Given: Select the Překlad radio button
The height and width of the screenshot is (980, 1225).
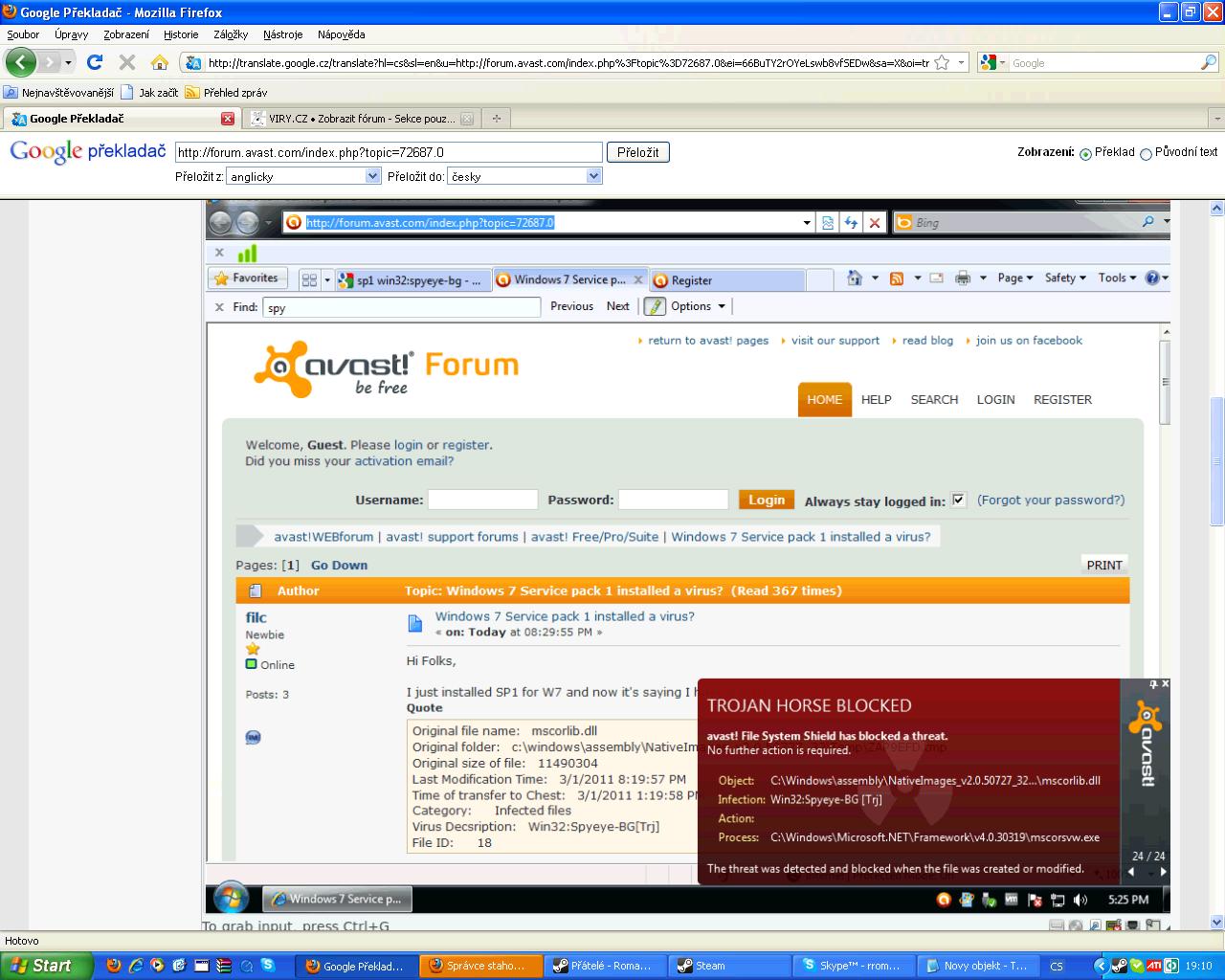Looking at the screenshot, I should pyautogui.click(x=1085, y=153).
